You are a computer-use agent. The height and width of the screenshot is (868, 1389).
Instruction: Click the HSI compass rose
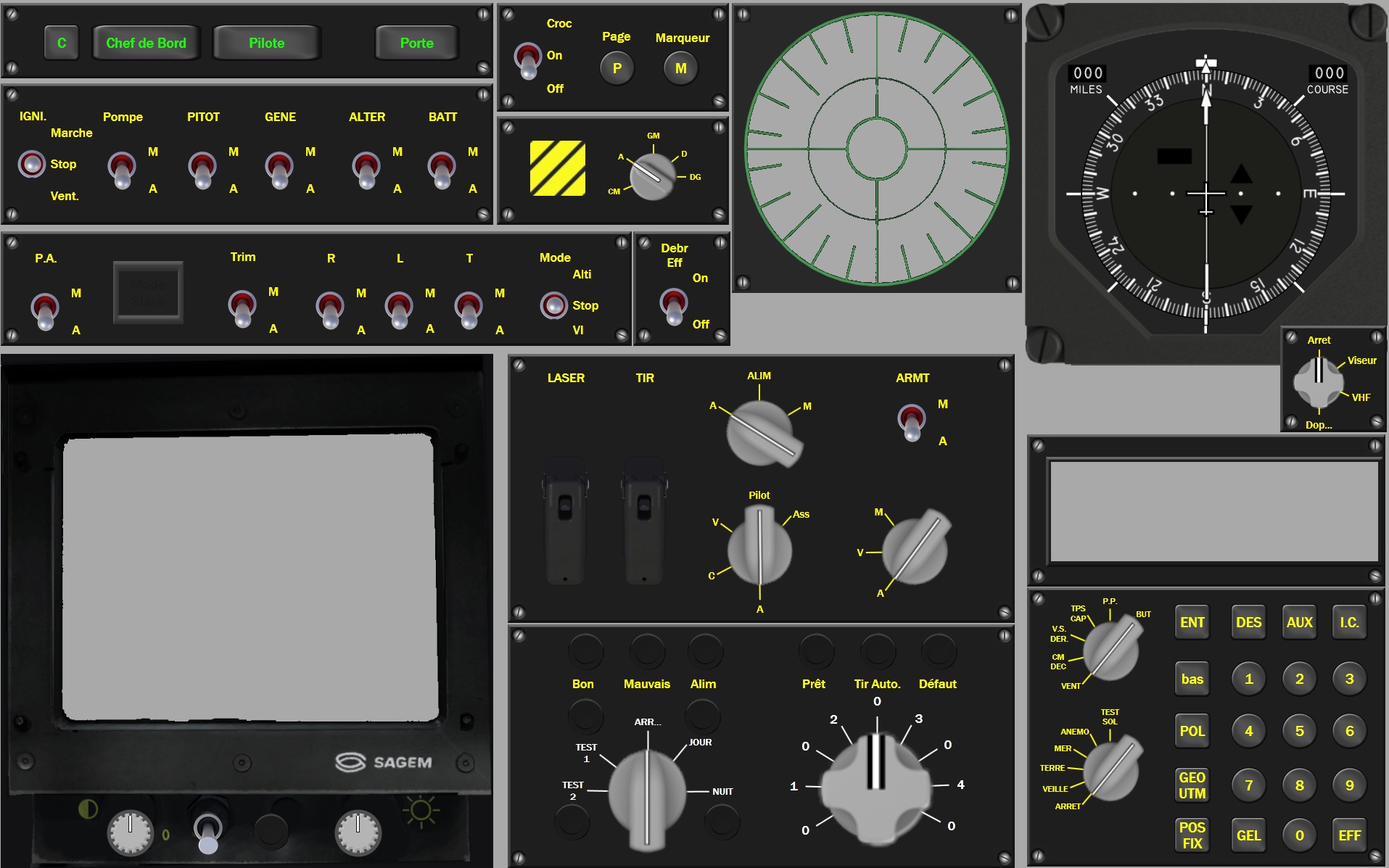pyautogui.click(x=1205, y=194)
